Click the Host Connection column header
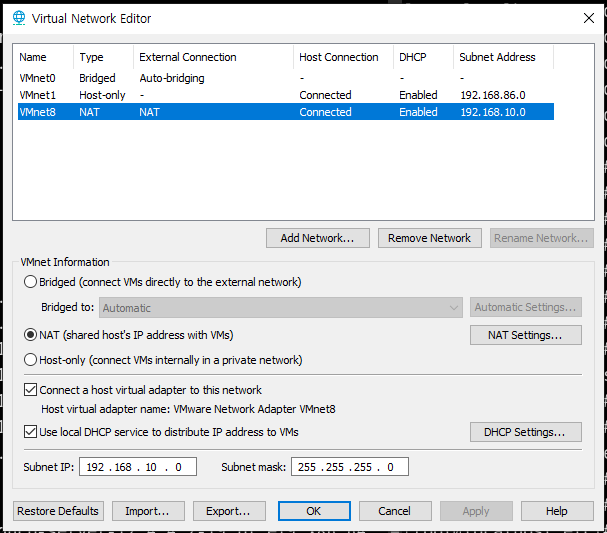The width and height of the screenshot is (607, 533). coord(343,57)
